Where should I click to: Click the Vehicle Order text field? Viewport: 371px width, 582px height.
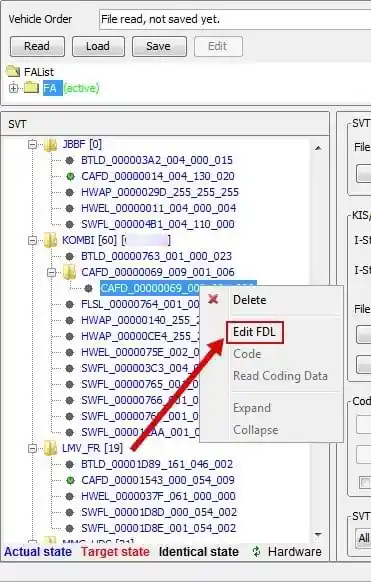235,19
